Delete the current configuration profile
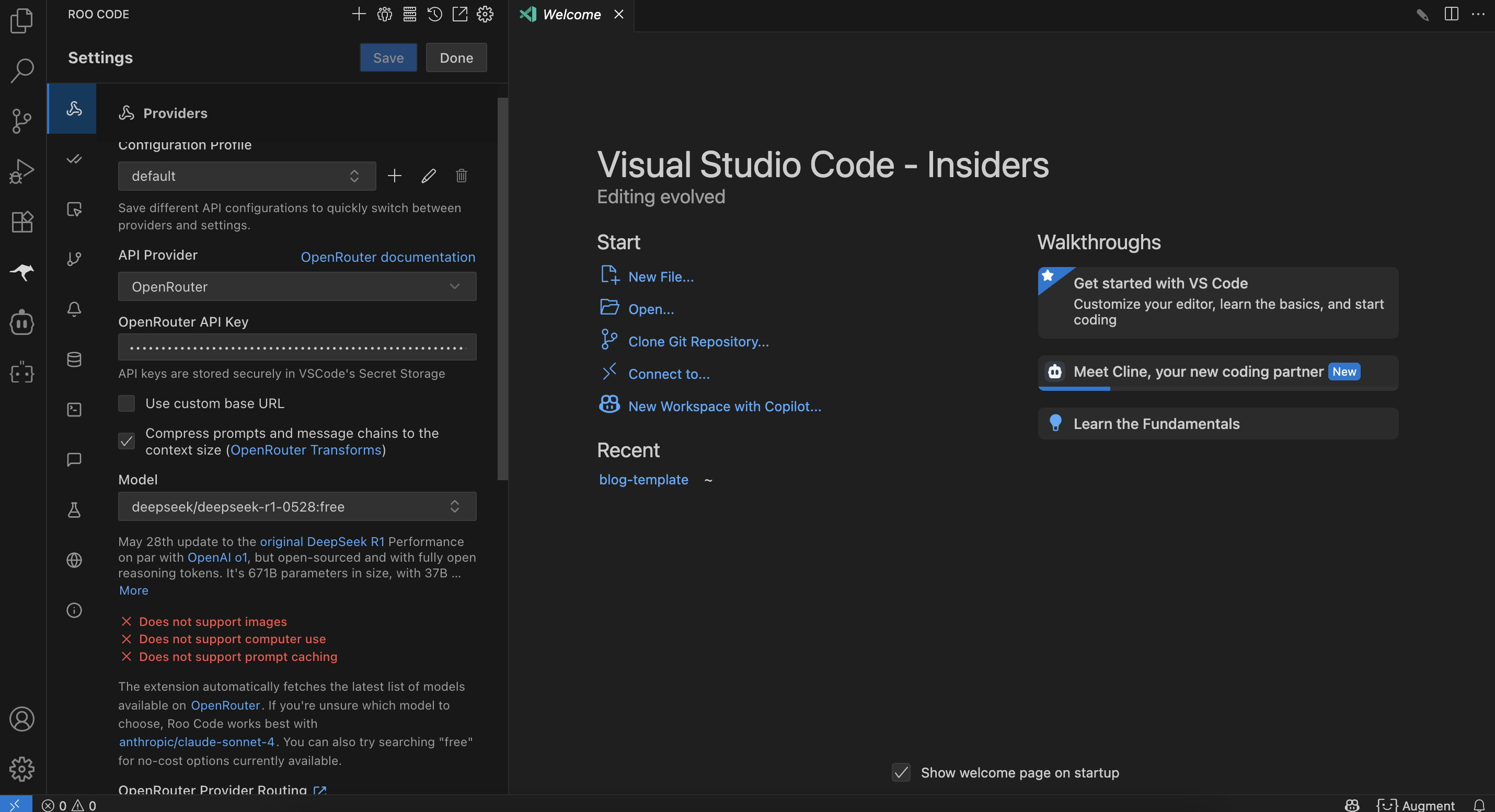 (x=462, y=176)
